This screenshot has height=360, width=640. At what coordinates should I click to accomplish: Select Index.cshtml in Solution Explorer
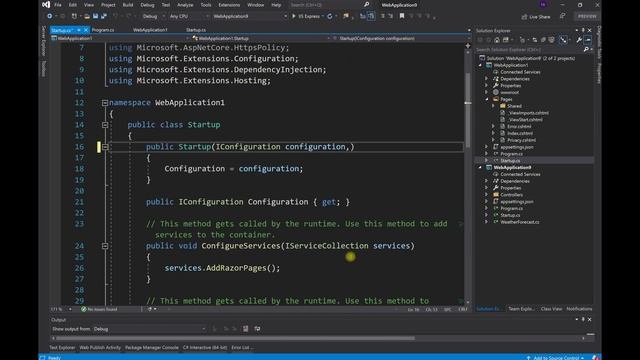(x=520, y=133)
